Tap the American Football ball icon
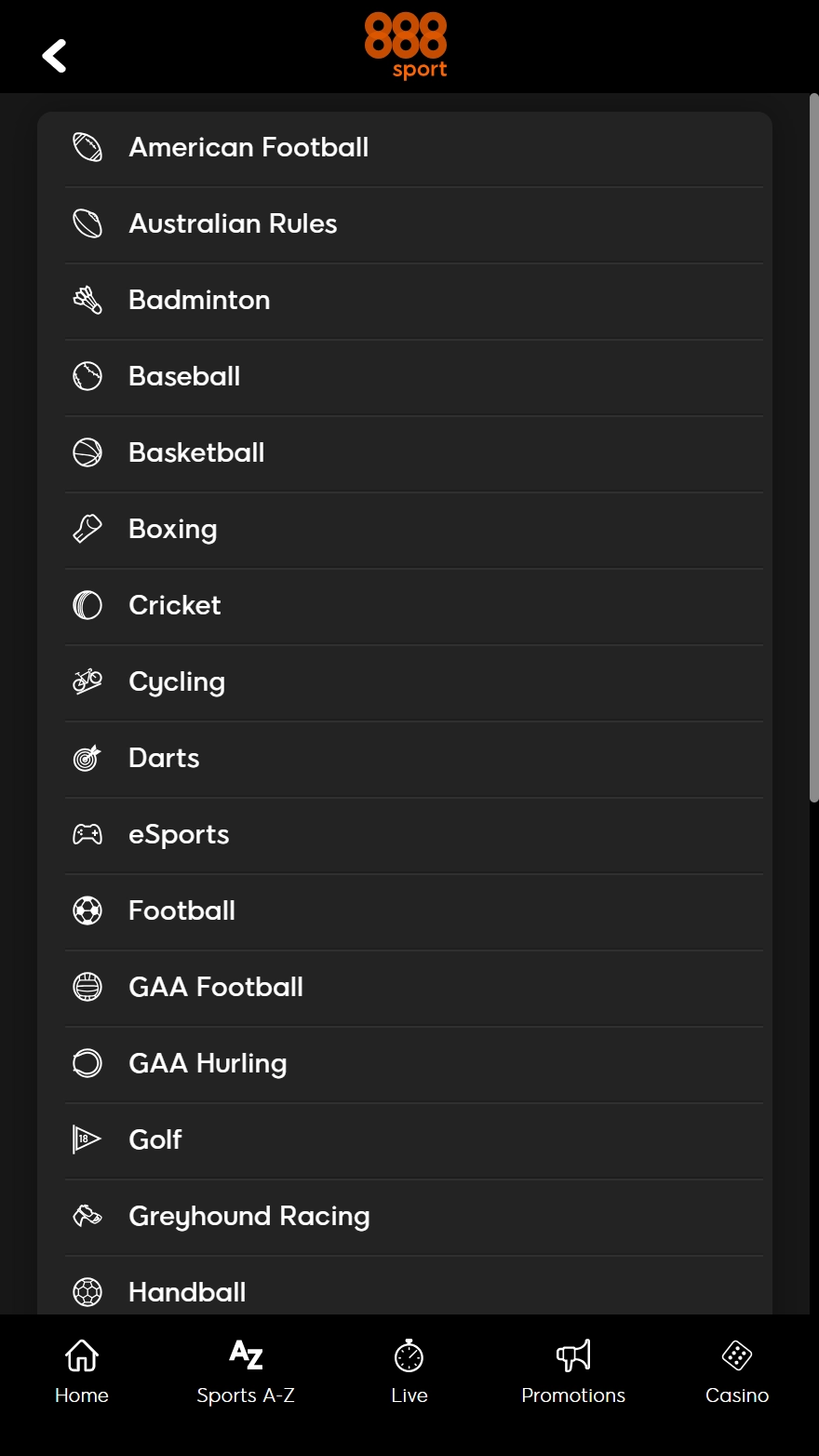Image resolution: width=819 pixels, height=1456 pixels. tap(87, 147)
